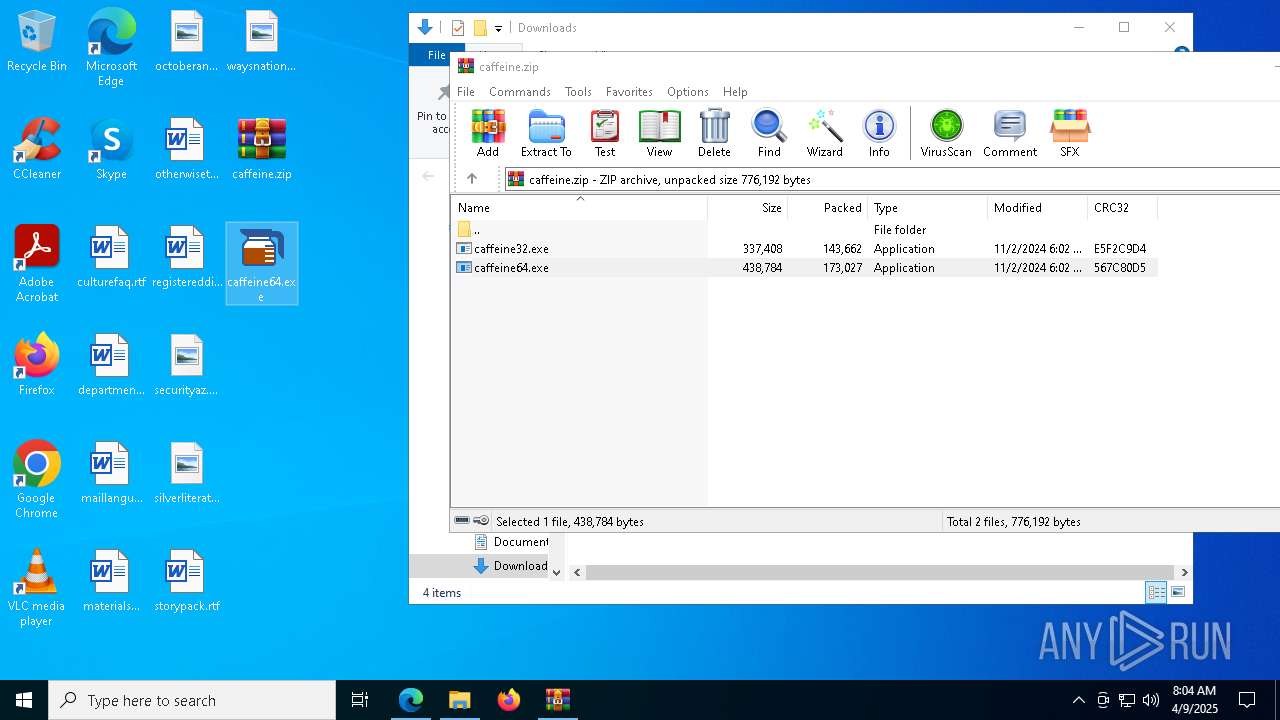Select storypack.rtf desktop file
This screenshot has height=720, width=1280.
186,581
